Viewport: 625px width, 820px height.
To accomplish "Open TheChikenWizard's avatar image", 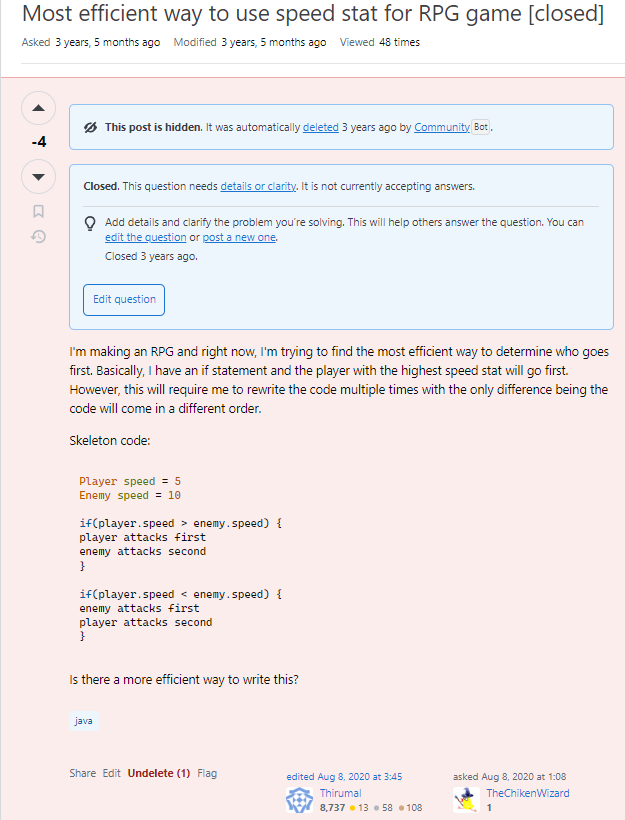I will coord(465,800).
